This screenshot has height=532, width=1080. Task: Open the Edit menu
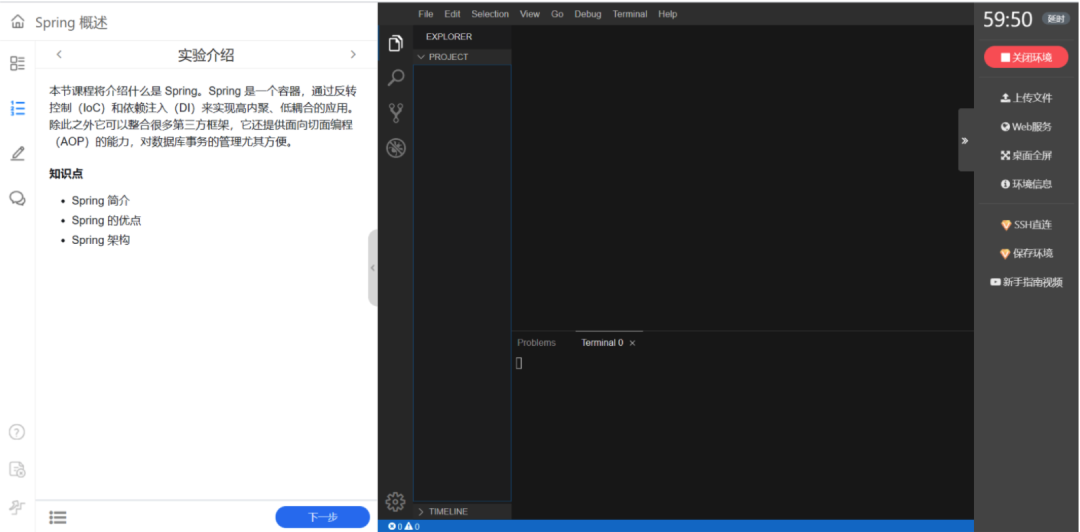point(453,14)
